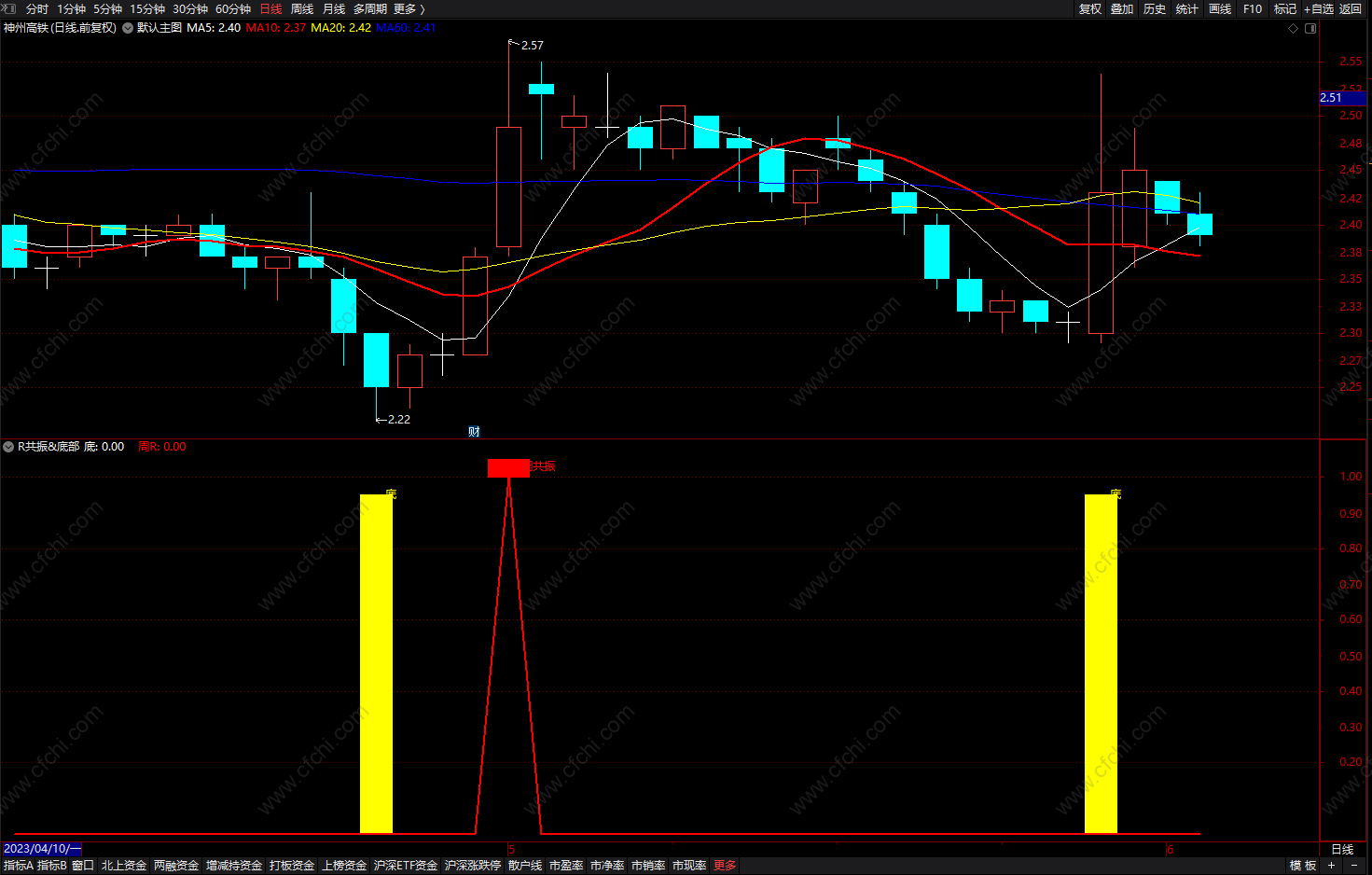Select the 1分钟 period
This screenshot has width=1372, height=875.
tap(71, 8)
